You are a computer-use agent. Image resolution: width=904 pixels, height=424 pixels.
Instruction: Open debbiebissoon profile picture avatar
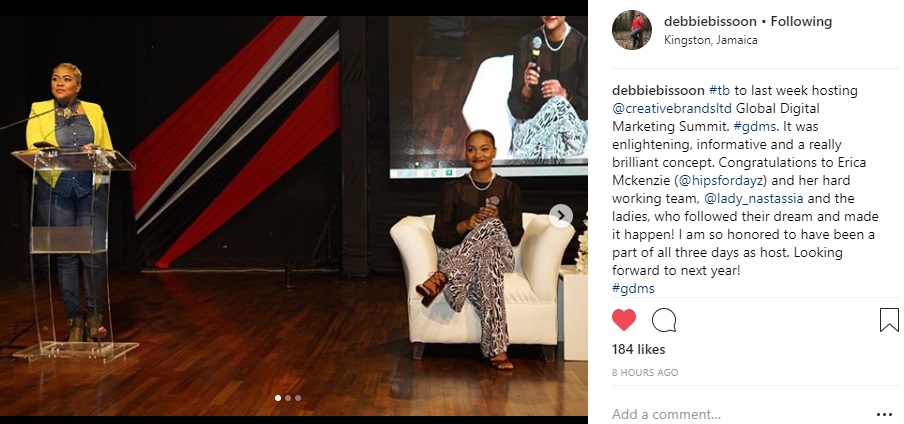point(632,30)
